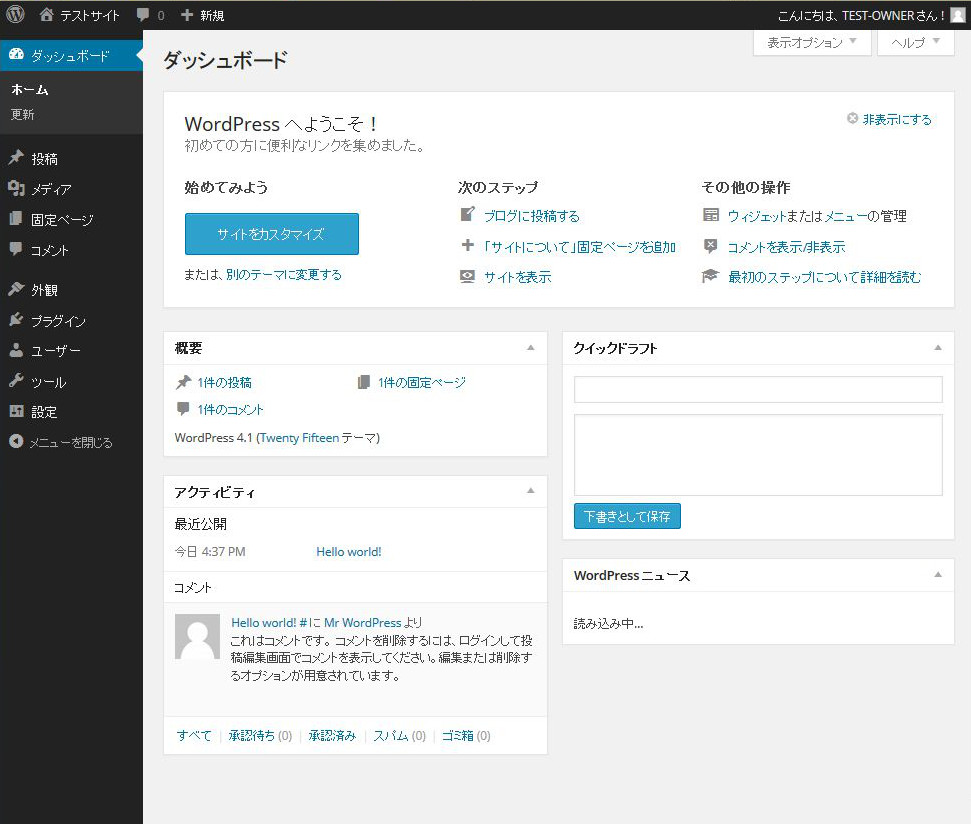This screenshot has width=971, height=824.
Task: Focus the Quick Draft title field
Action: click(x=758, y=389)
